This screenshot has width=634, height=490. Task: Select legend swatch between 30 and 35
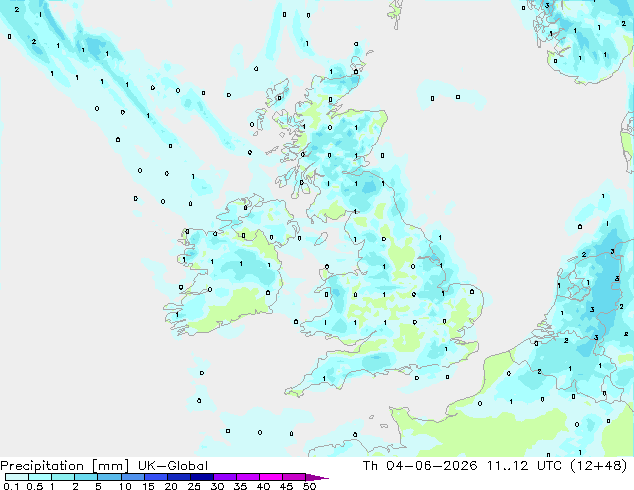pos(225,477)
